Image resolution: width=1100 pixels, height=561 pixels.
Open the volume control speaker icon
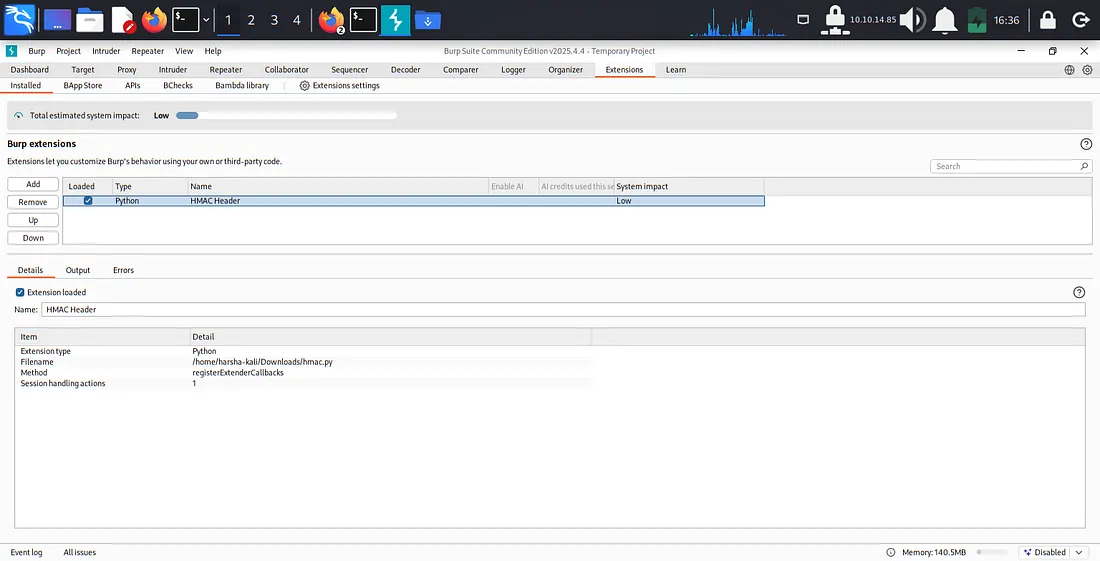click(913, 20)
